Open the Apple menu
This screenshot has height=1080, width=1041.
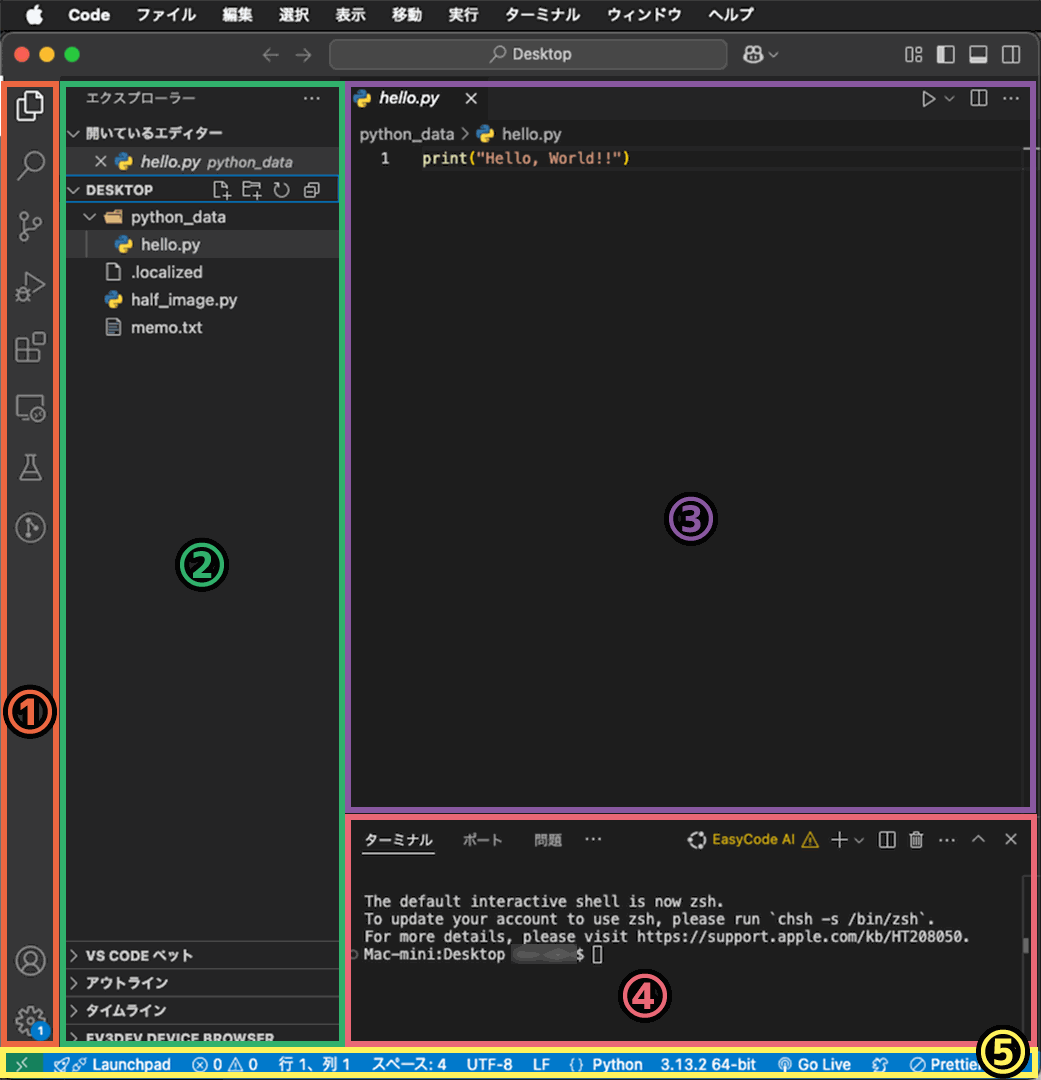(x=34, y=14)
